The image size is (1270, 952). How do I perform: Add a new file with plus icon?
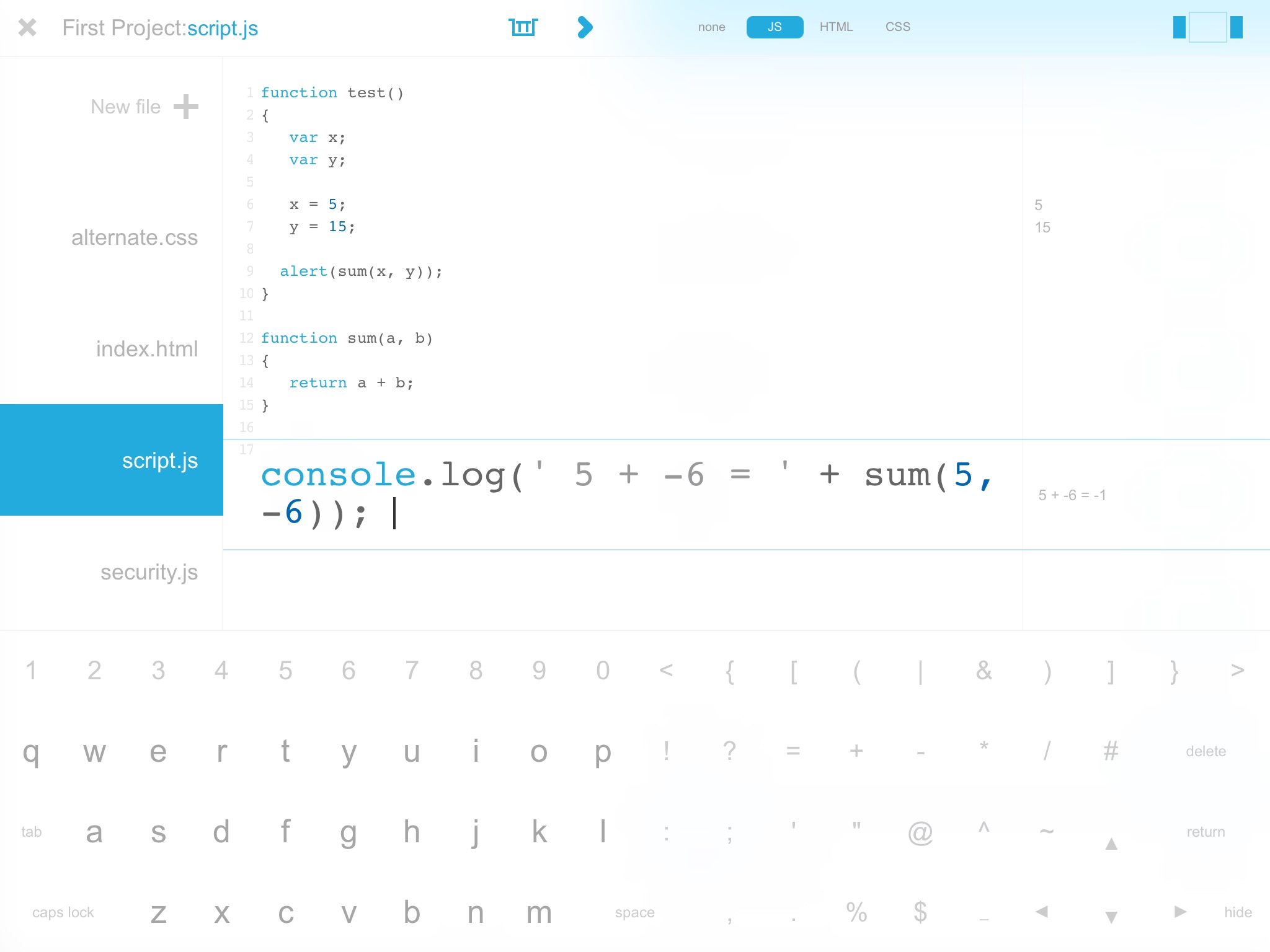[185, 107]
